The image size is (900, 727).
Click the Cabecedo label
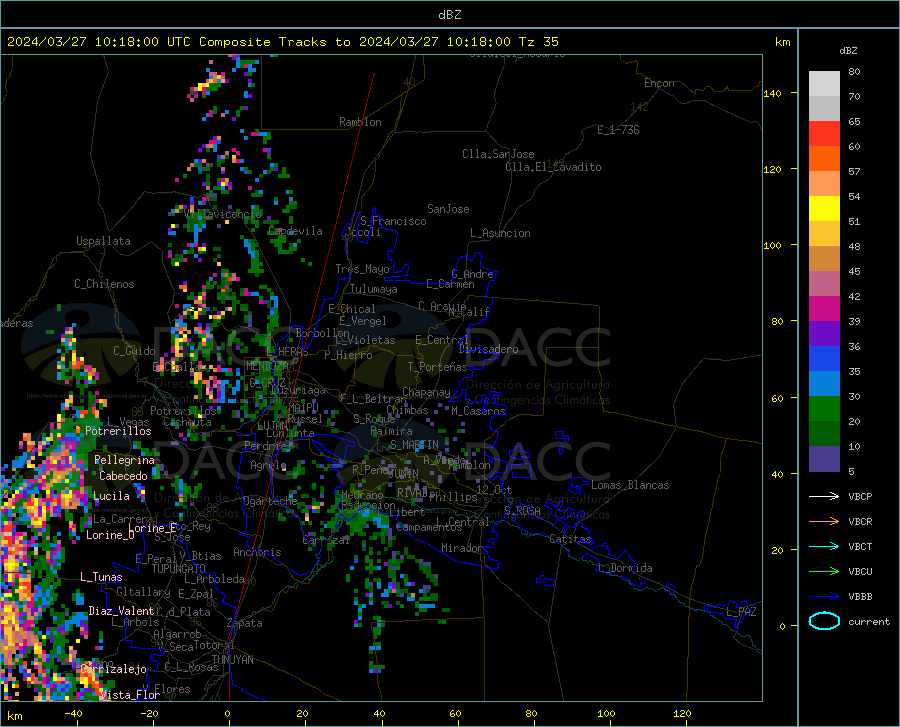[x=123, y=476]
